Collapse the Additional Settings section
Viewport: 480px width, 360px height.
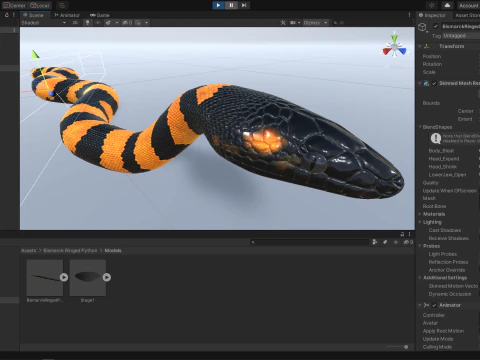420,278
